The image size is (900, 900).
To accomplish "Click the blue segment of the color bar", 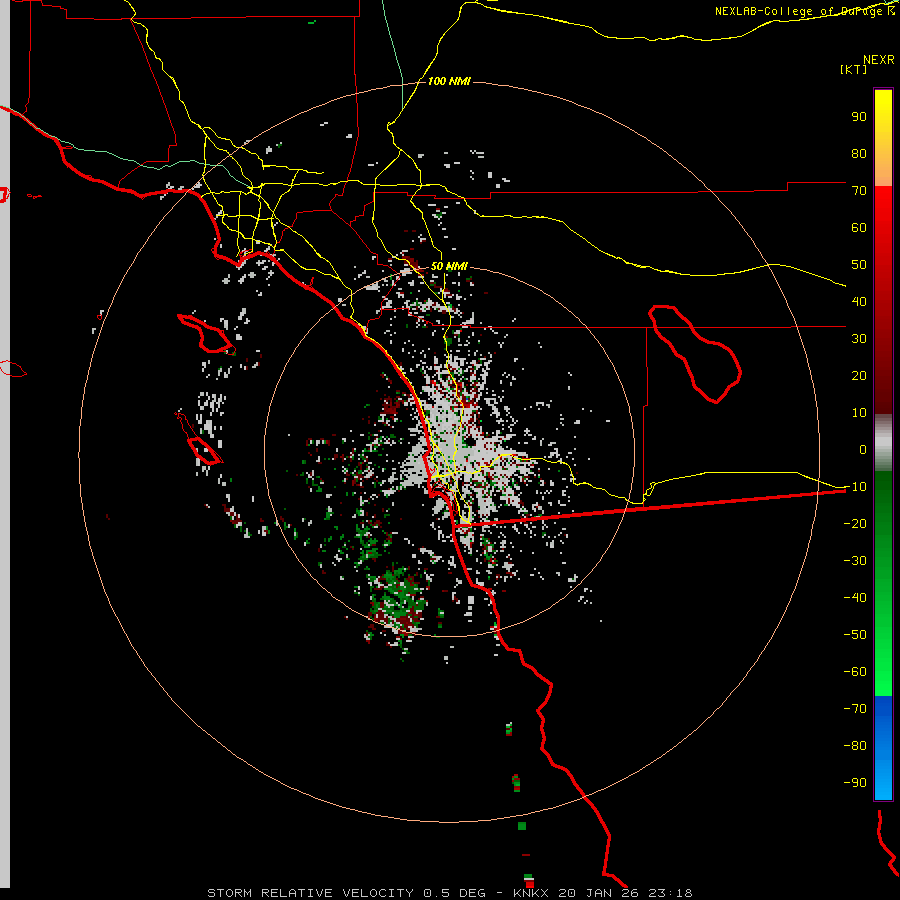I will pyautogui.click(x=883, y=748).
